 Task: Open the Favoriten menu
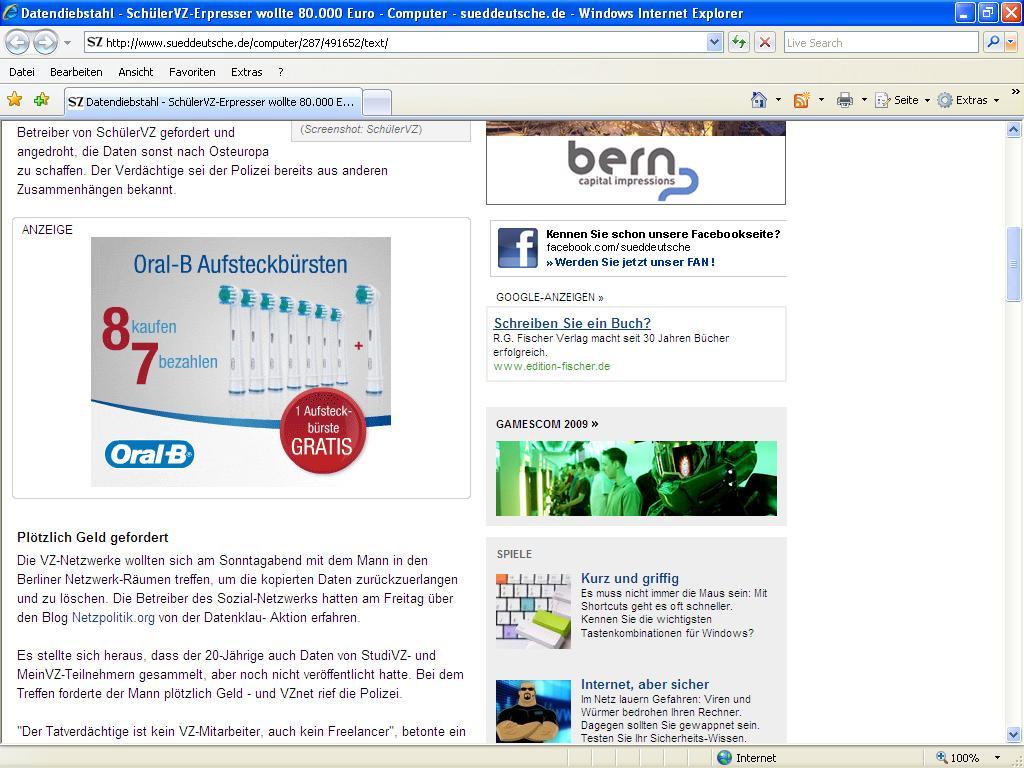click(192, 72)
